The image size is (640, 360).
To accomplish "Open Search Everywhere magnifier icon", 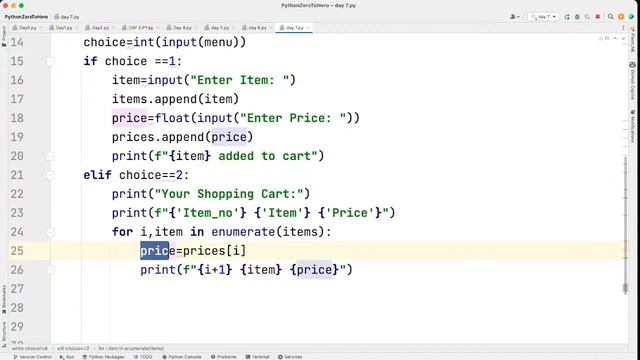I will tap(611, 17).
